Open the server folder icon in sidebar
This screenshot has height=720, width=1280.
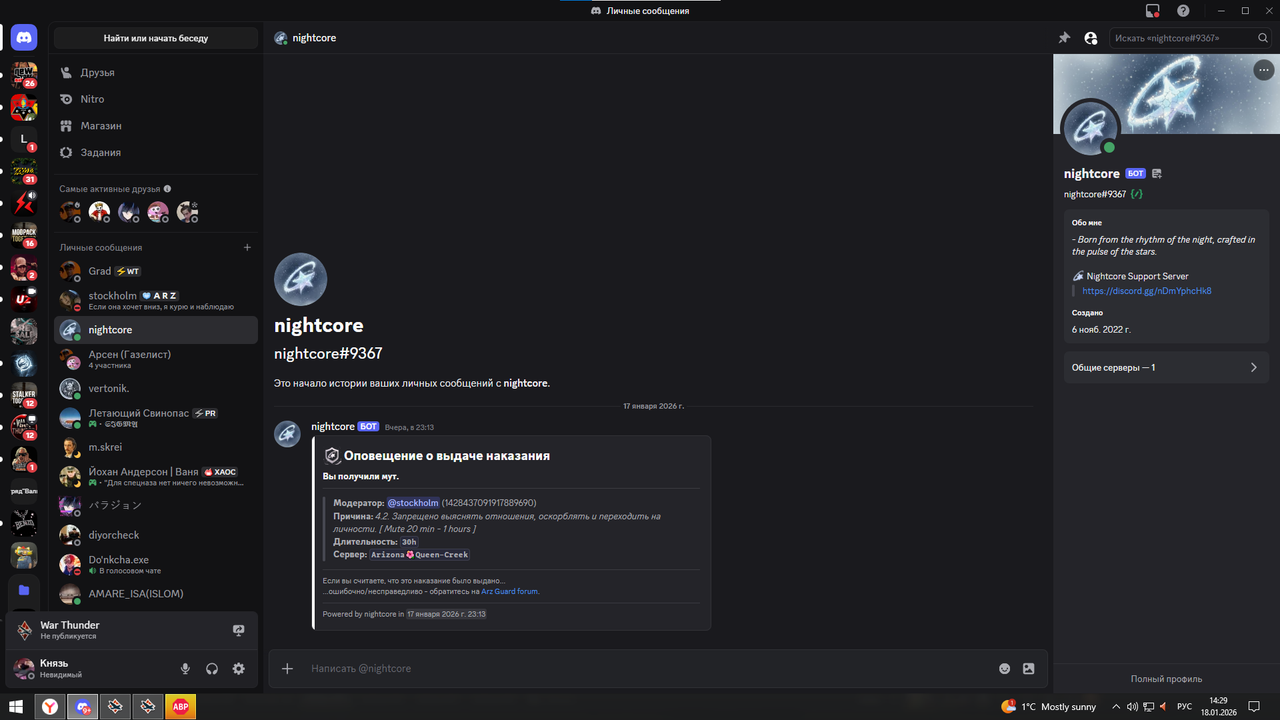[x=24, y=590]
